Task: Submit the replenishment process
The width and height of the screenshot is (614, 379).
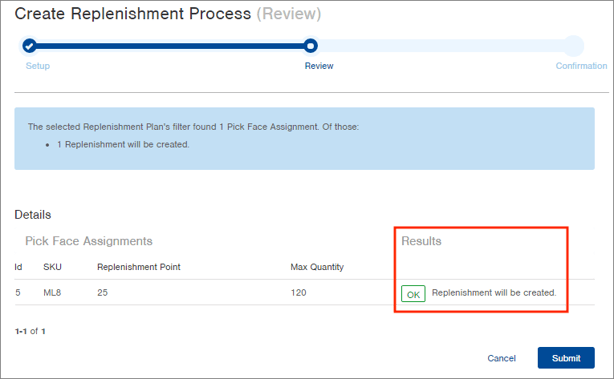Action: [x=566, y=358]
